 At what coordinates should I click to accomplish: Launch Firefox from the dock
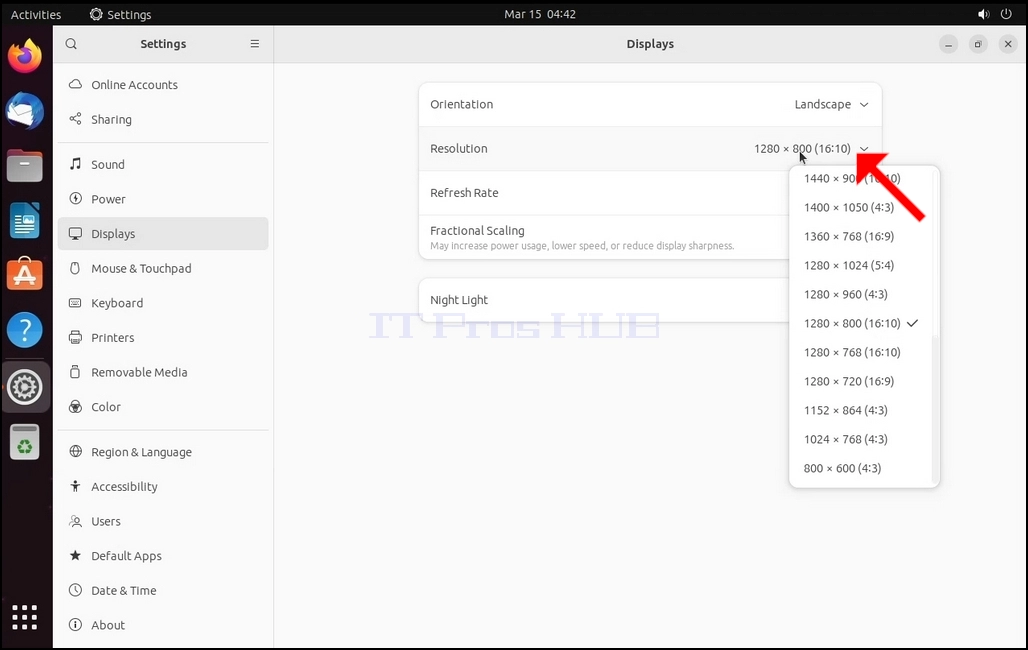(25, 56)
